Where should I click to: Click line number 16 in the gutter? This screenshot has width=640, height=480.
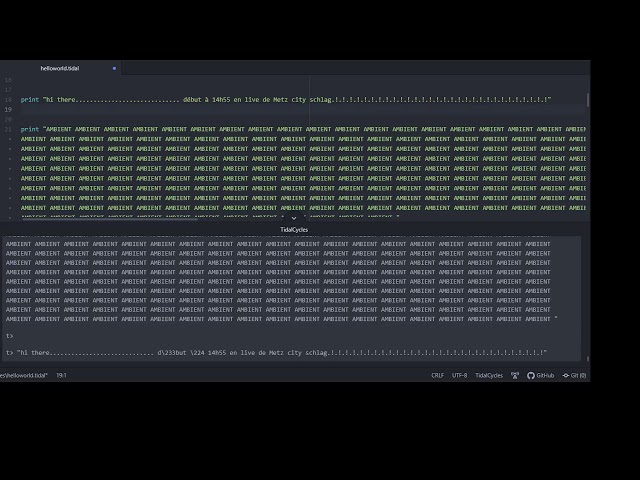[8, 80]
